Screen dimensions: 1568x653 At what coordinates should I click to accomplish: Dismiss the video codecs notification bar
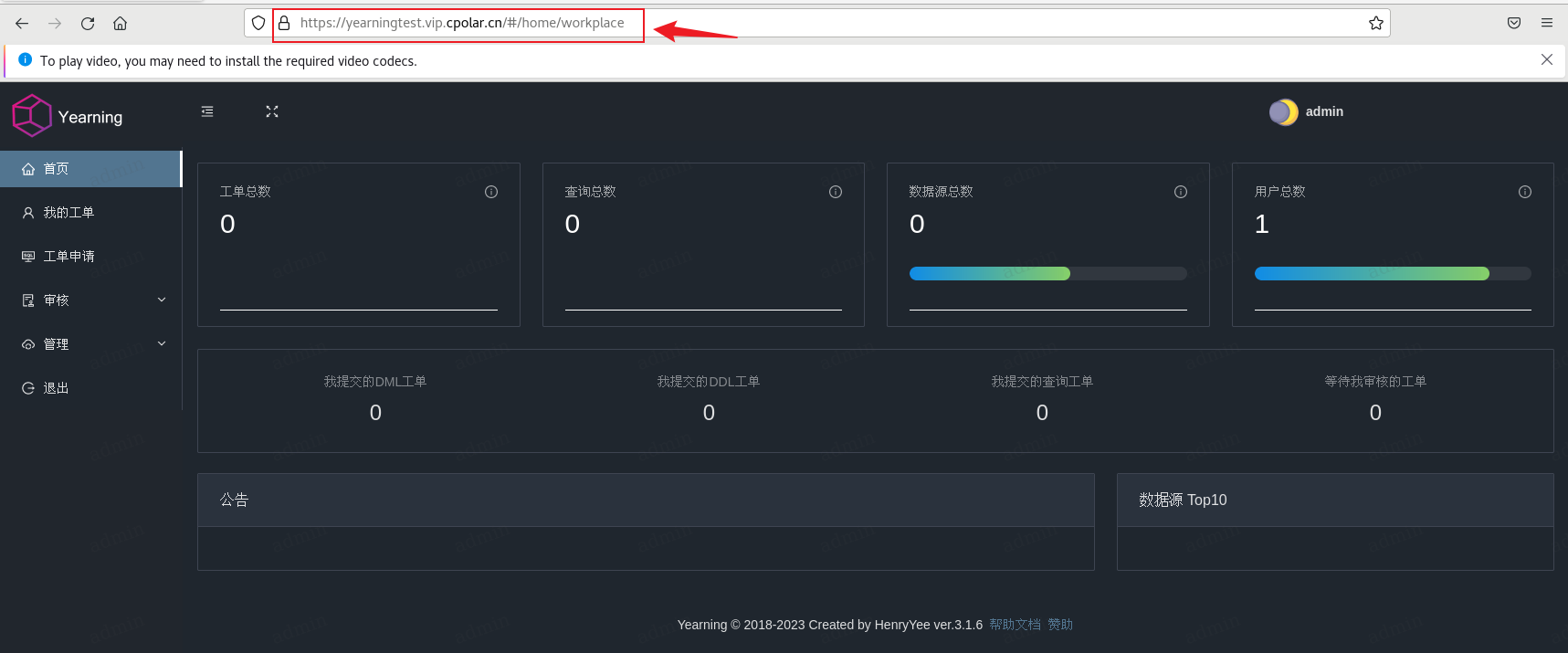click(x=1547, y=59)
